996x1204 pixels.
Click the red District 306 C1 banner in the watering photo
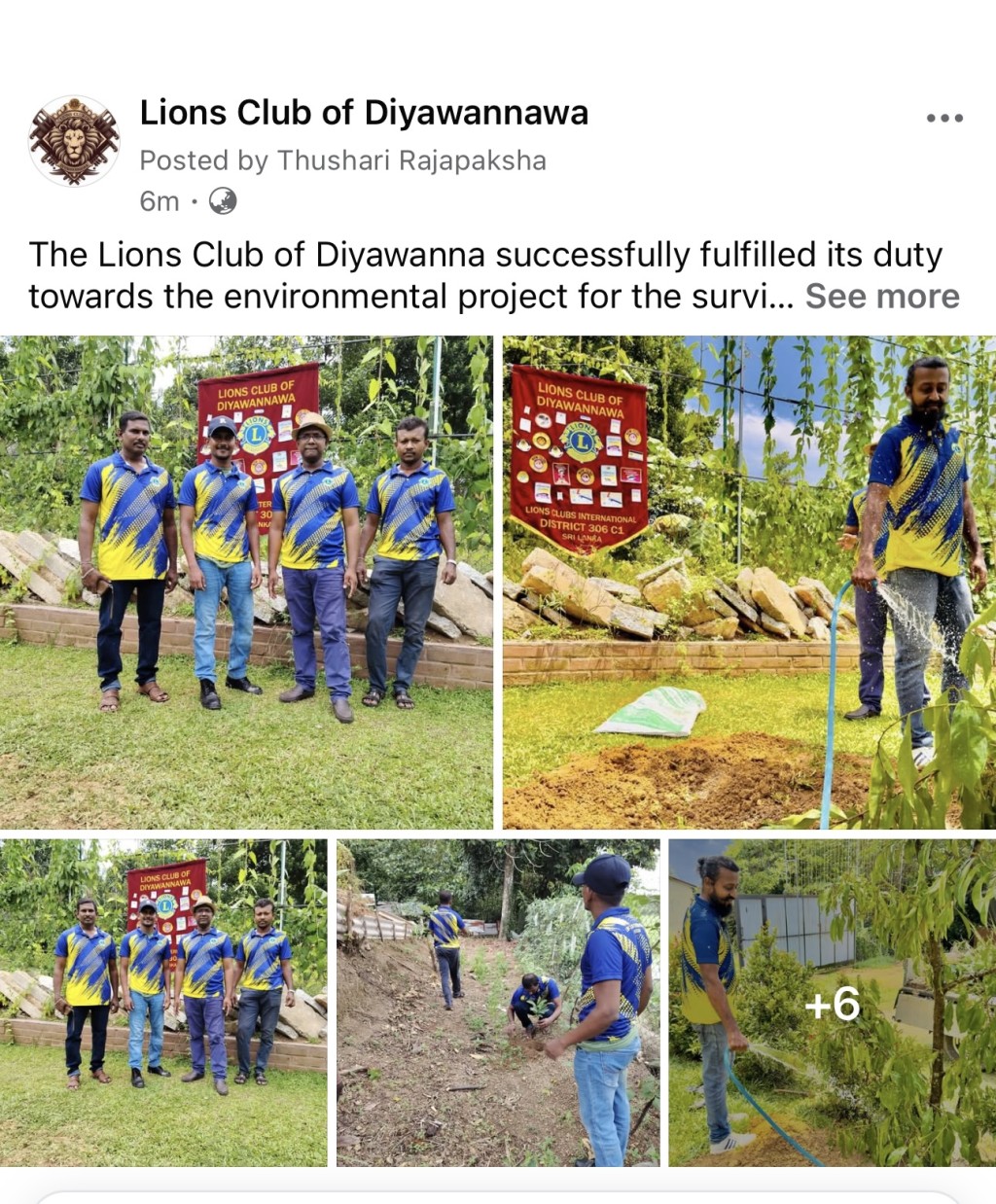tap(580, 457)
